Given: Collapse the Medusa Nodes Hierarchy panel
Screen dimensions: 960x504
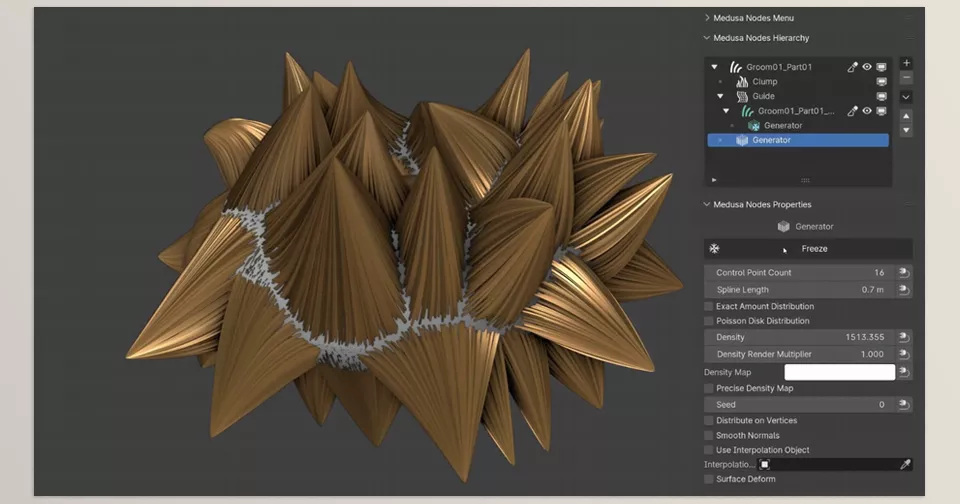Looking at the screenshot, I should [760, 38].
